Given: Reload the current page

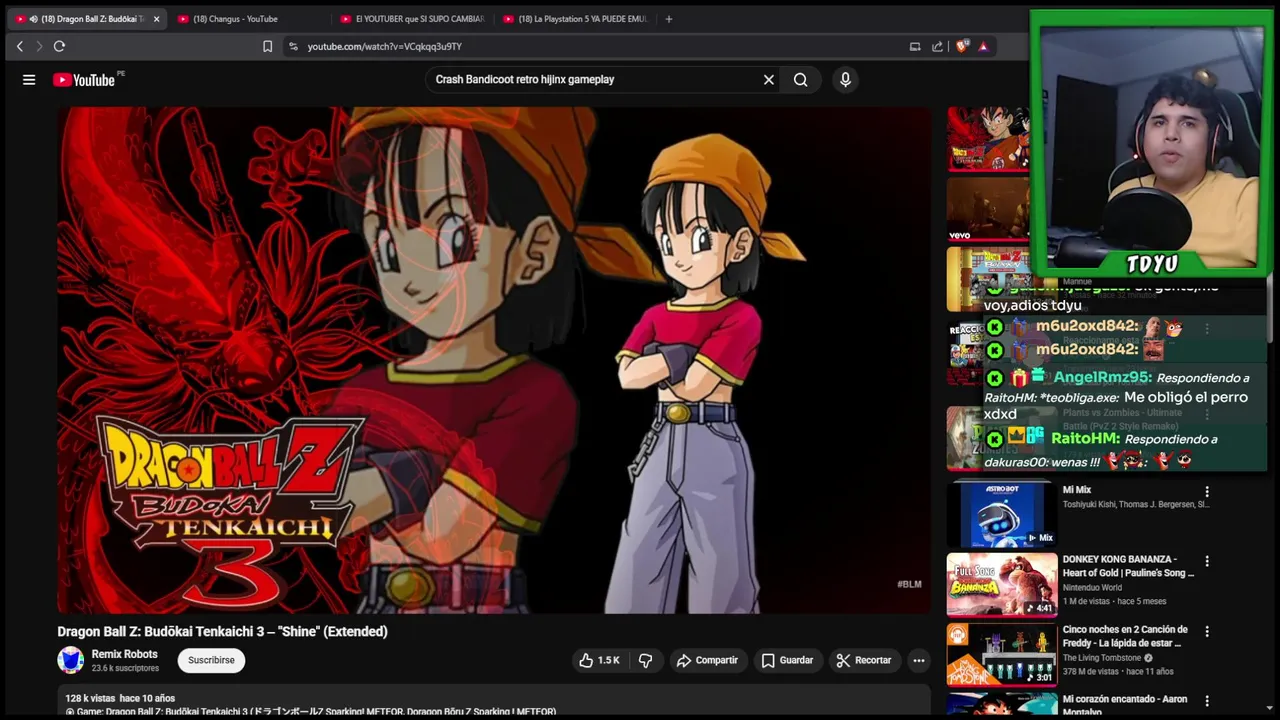Looking at the screenshot, I should coord(59,46).
